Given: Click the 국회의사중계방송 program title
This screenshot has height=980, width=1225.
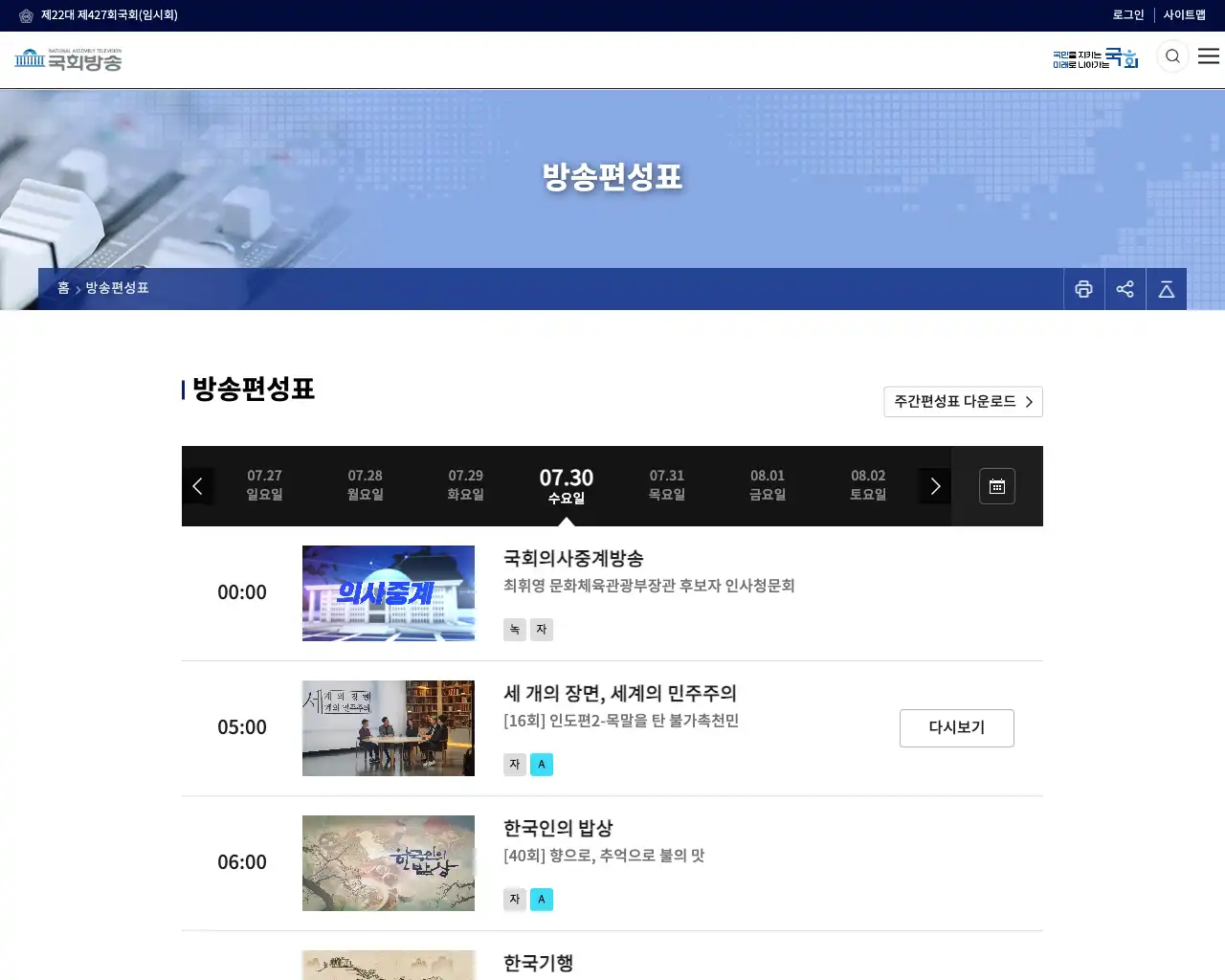Looking at the screenshot, I should click(x=573, y=558).
